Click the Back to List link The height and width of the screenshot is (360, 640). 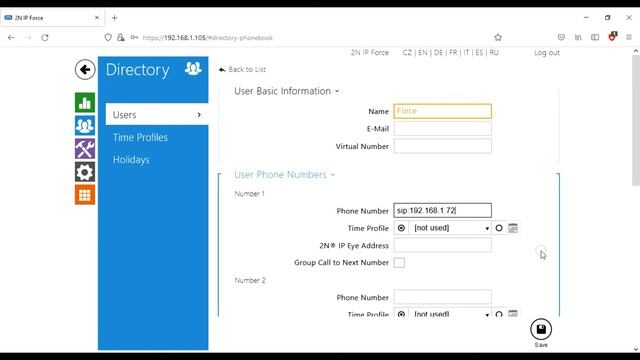tap(242, 69)
